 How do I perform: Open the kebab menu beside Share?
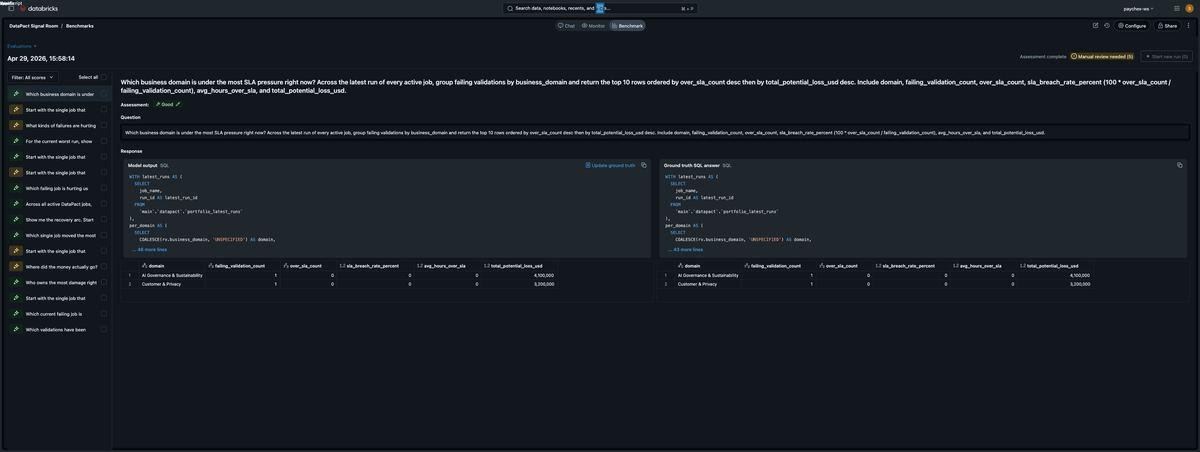1188,25
